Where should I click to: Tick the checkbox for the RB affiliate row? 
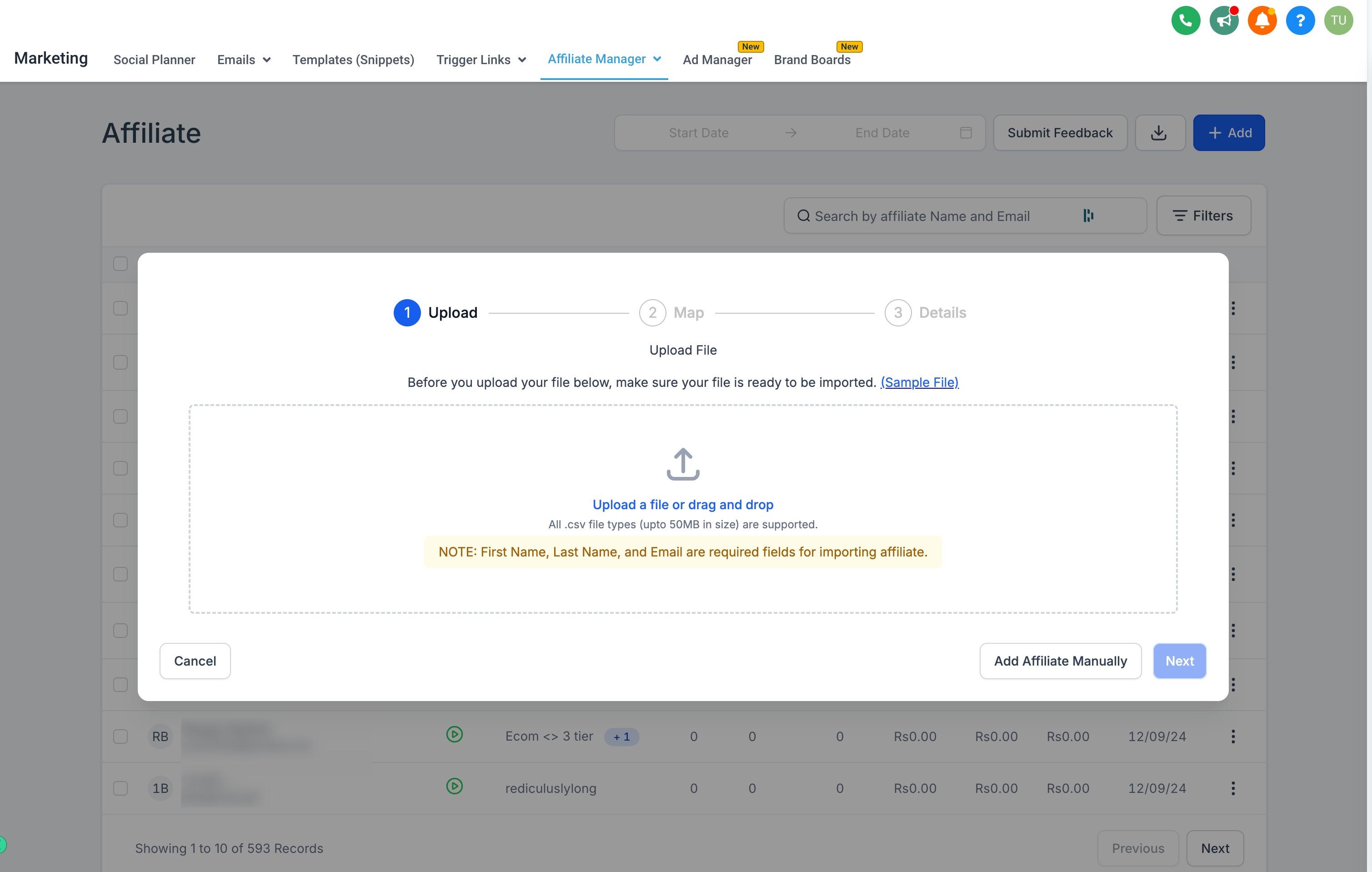click(x=120, y=737)
